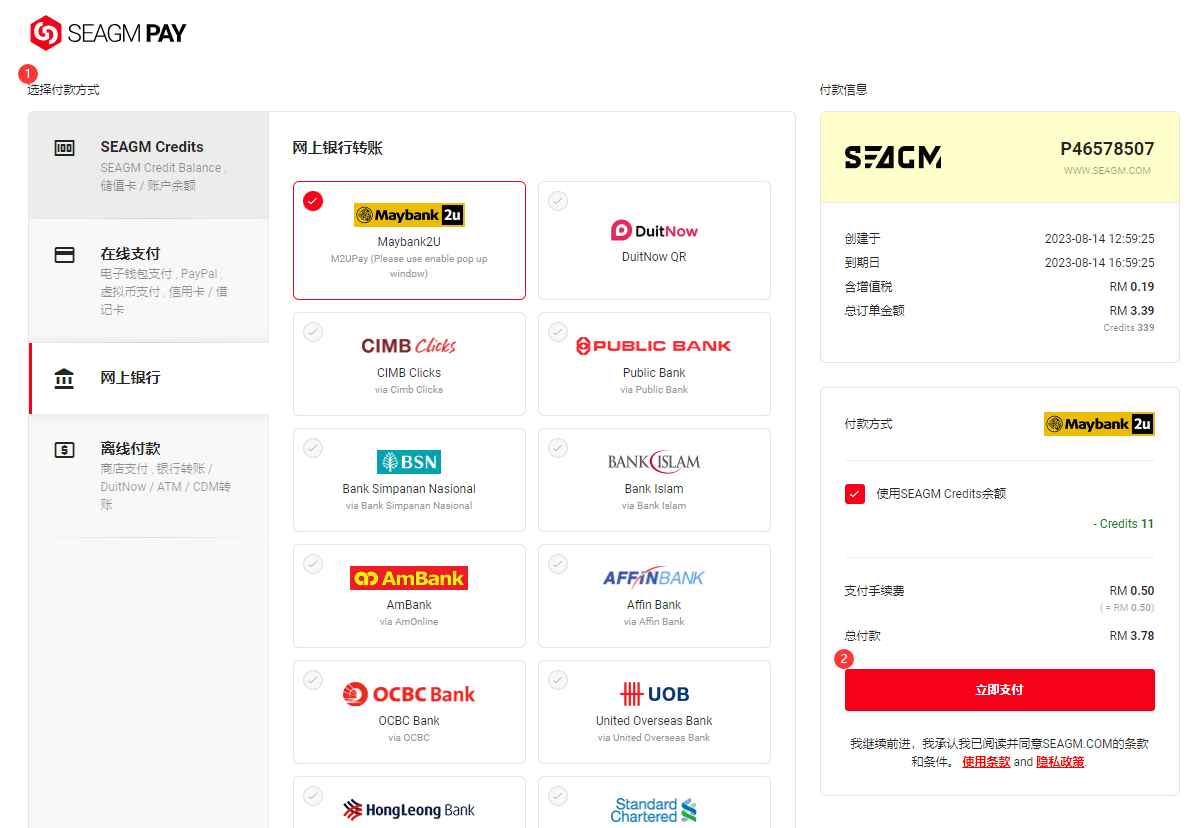Click the 'via United Overseas Bank' caption
Image resolution: width=1203 pixels, height=828 pixels.
coord(654,738)
